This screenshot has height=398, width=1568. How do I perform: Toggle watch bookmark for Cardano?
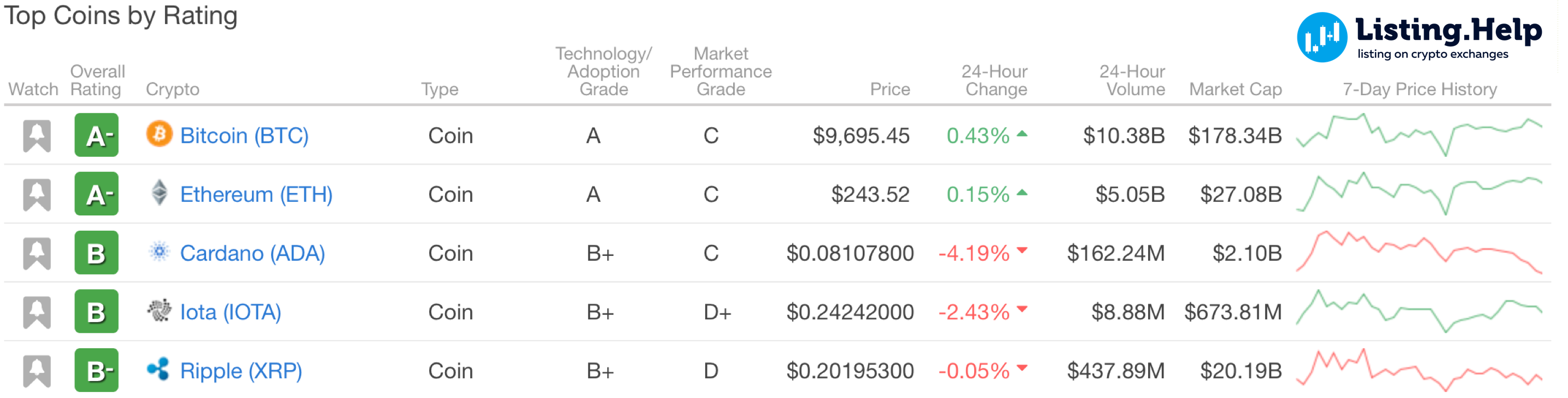[37, 253]
